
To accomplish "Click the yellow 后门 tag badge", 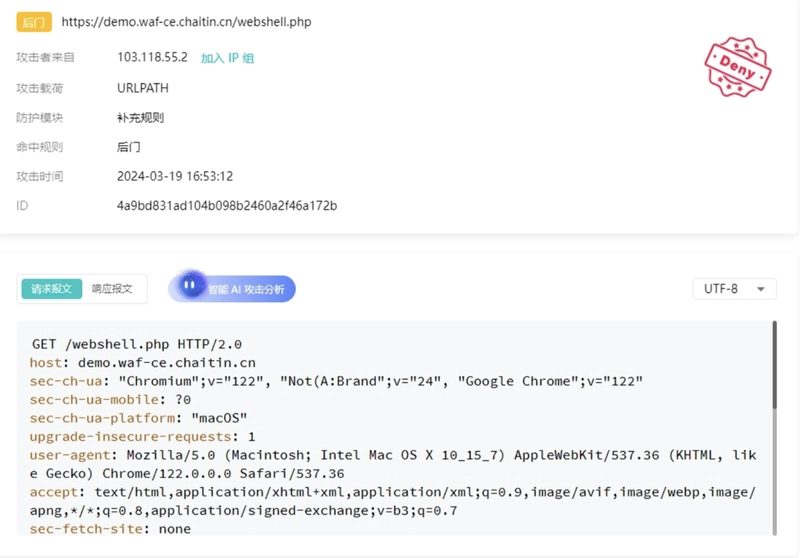I will pos(34,22).
